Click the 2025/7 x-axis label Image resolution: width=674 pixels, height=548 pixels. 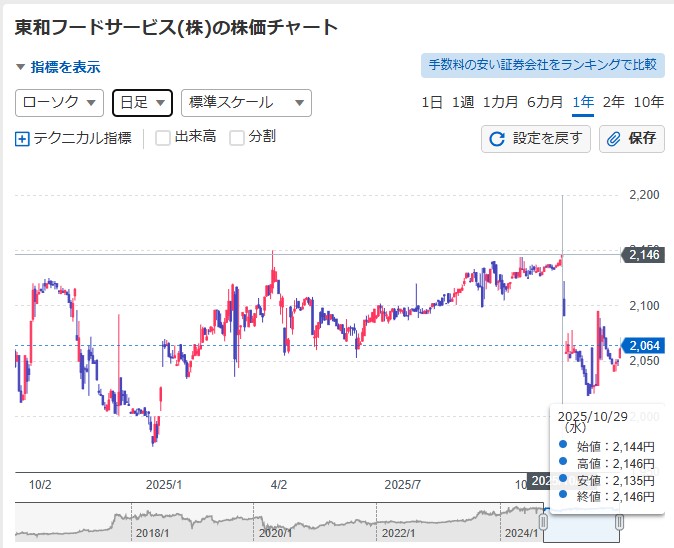[402, 485]
